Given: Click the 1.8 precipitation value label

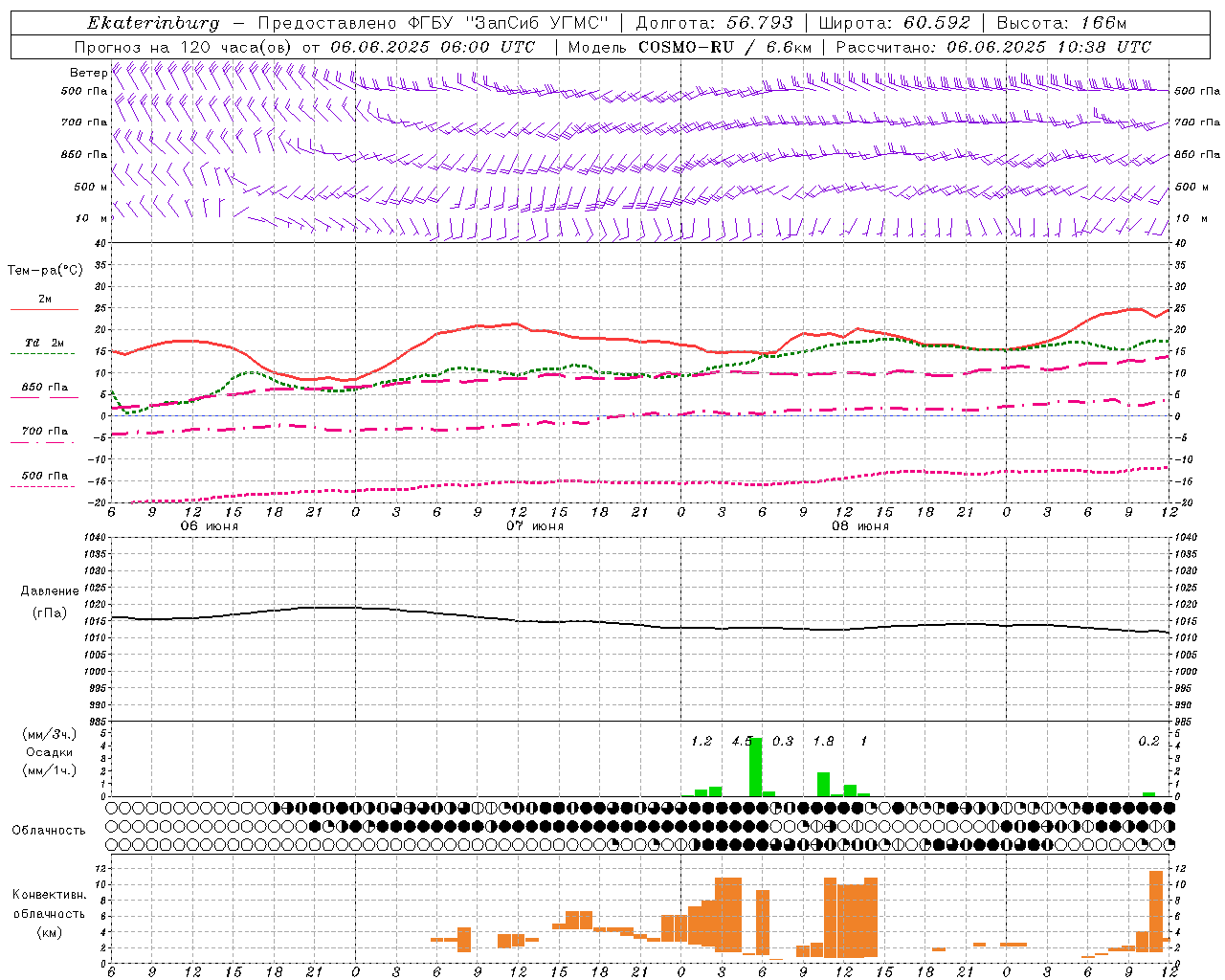Looking at the screenshot, I should click(x=823, y=741).
